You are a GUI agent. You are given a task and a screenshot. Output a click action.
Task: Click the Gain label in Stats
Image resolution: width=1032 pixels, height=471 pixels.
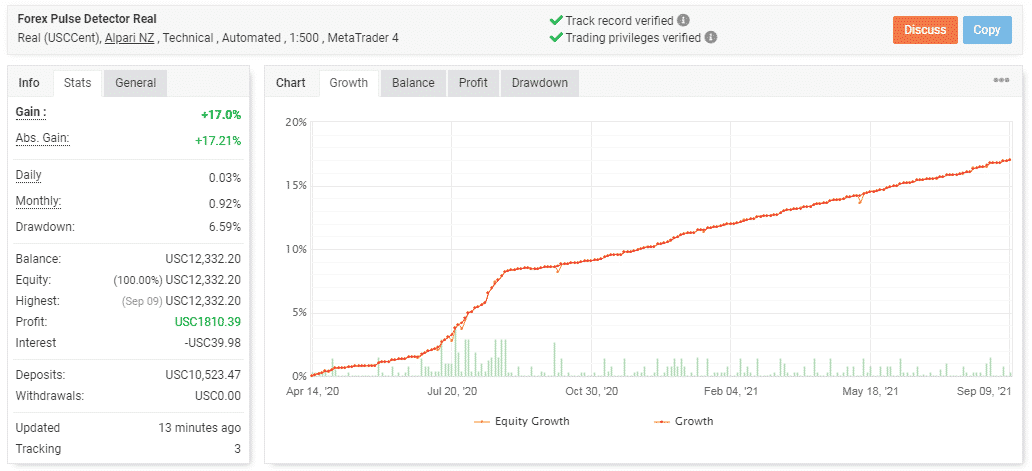tap(31, 112)
